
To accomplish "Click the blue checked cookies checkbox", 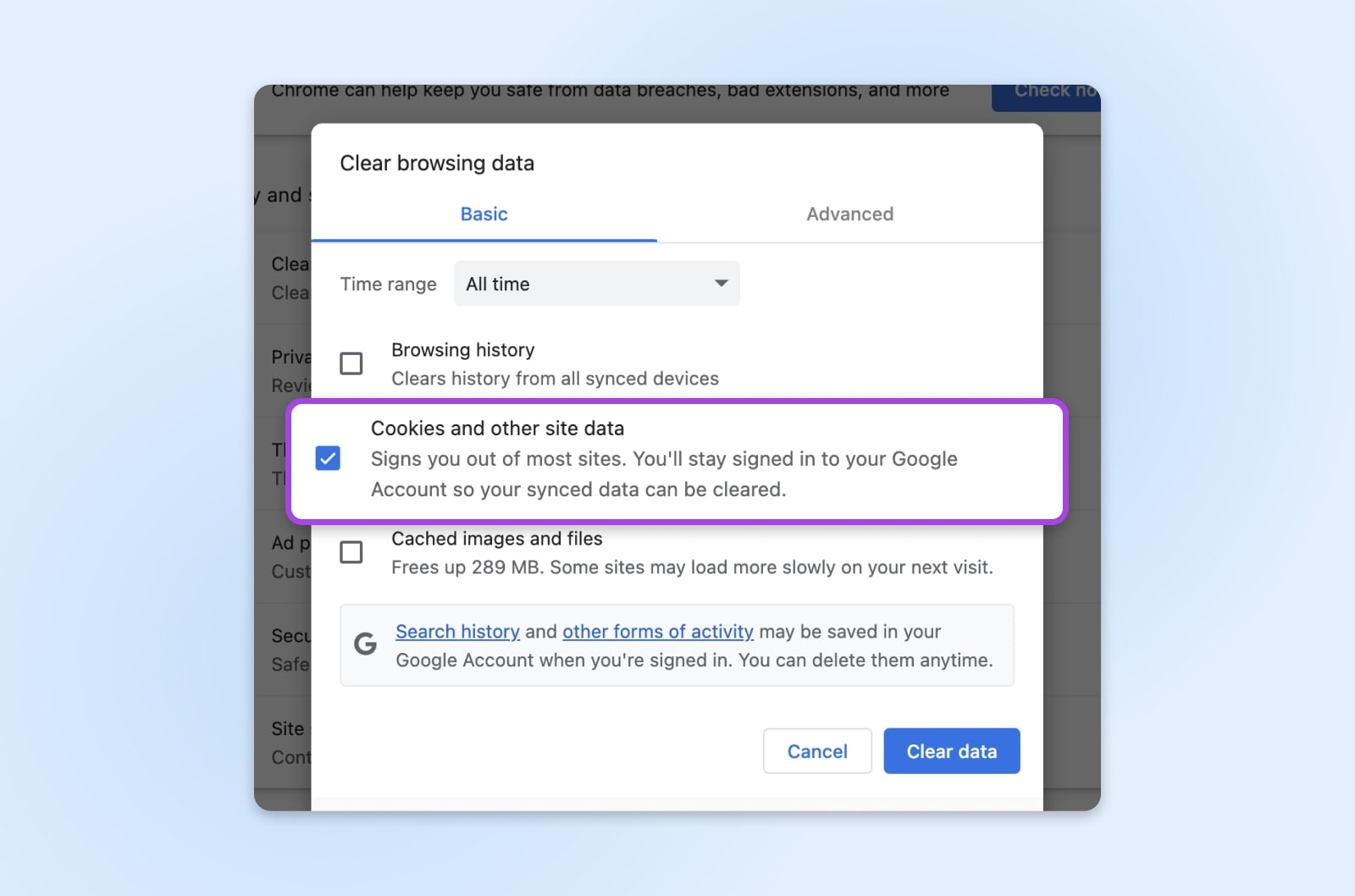I will point(328,458).
